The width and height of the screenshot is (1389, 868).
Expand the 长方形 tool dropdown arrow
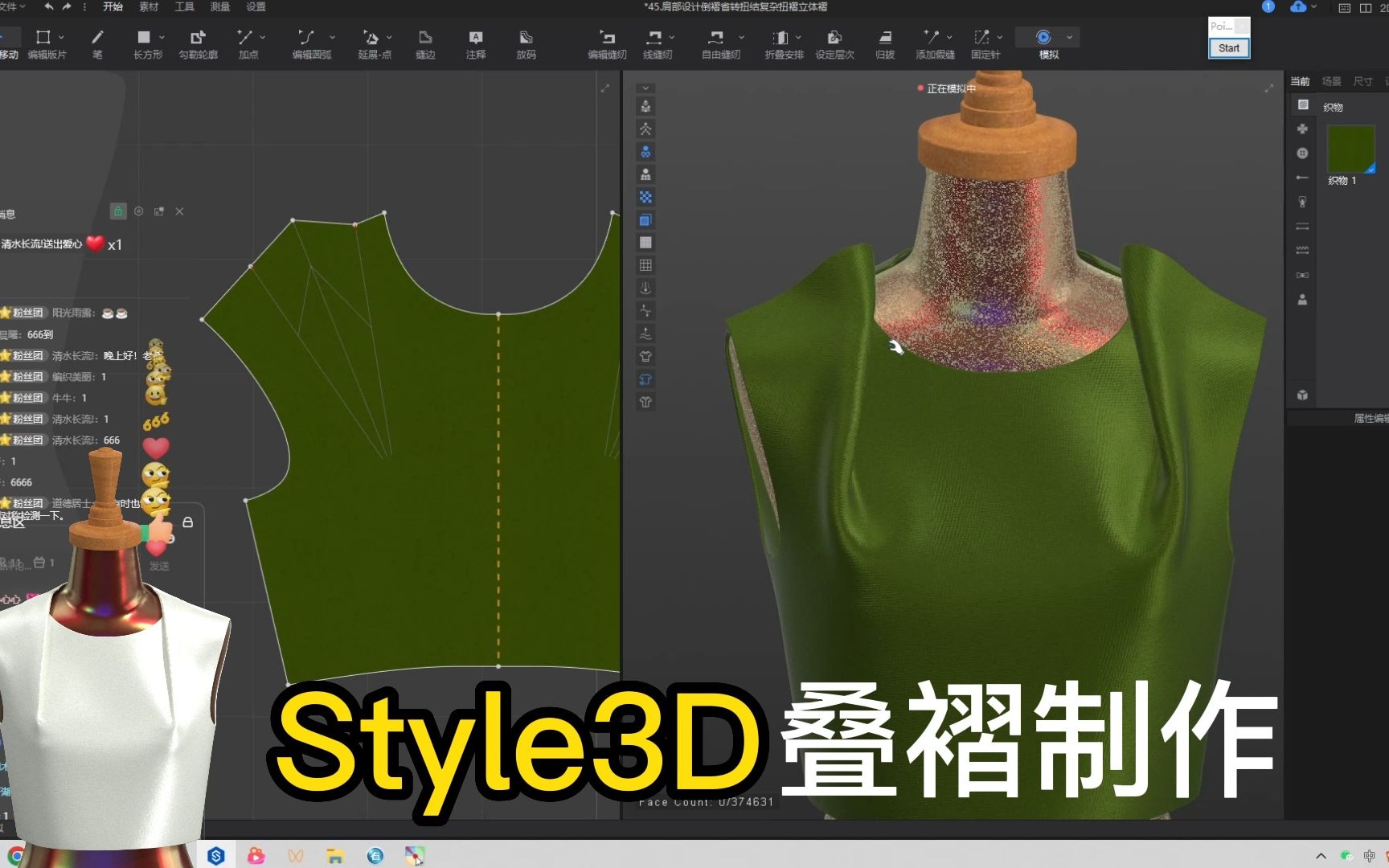[162, 37]
